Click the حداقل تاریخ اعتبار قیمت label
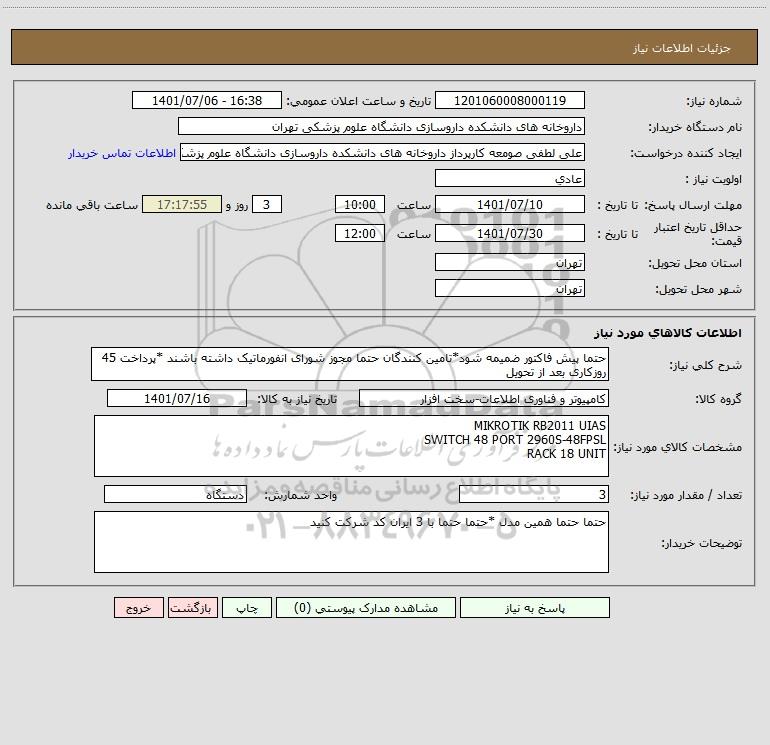The height and width of the screenshot is (745, 770). (698, 234)
